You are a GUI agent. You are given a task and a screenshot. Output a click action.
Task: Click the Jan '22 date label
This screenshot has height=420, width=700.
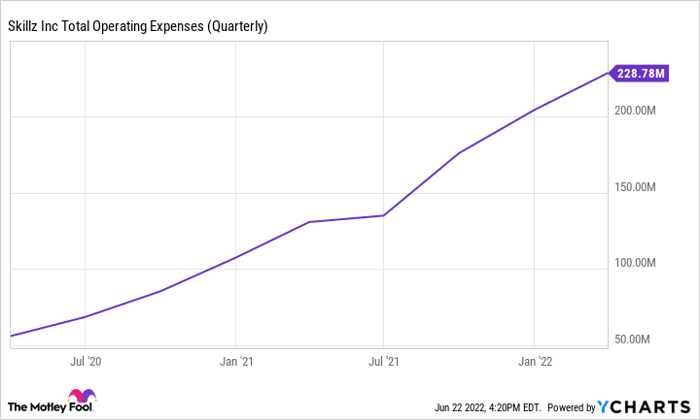(535, 362)
